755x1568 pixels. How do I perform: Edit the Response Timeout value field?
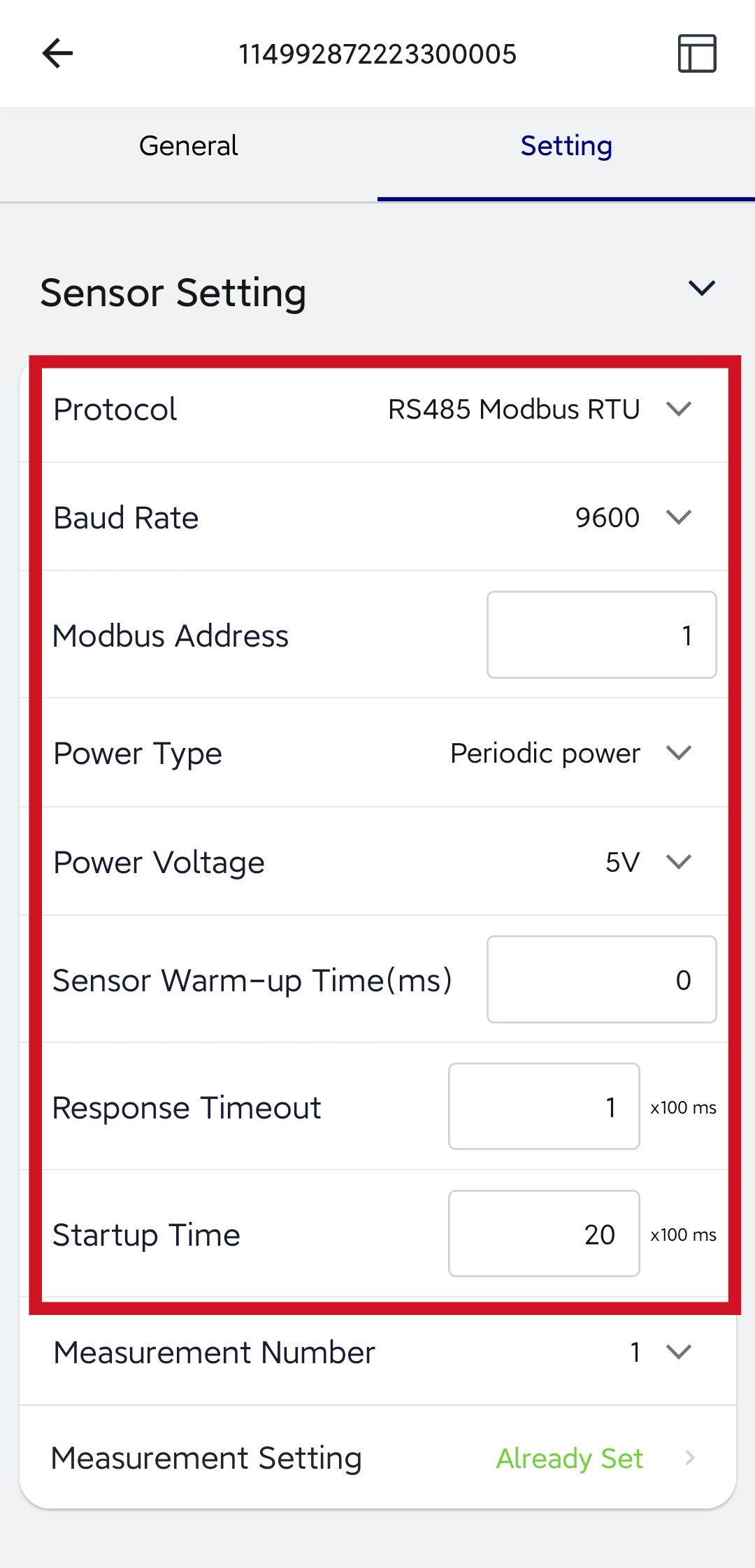coord(544,1107)
